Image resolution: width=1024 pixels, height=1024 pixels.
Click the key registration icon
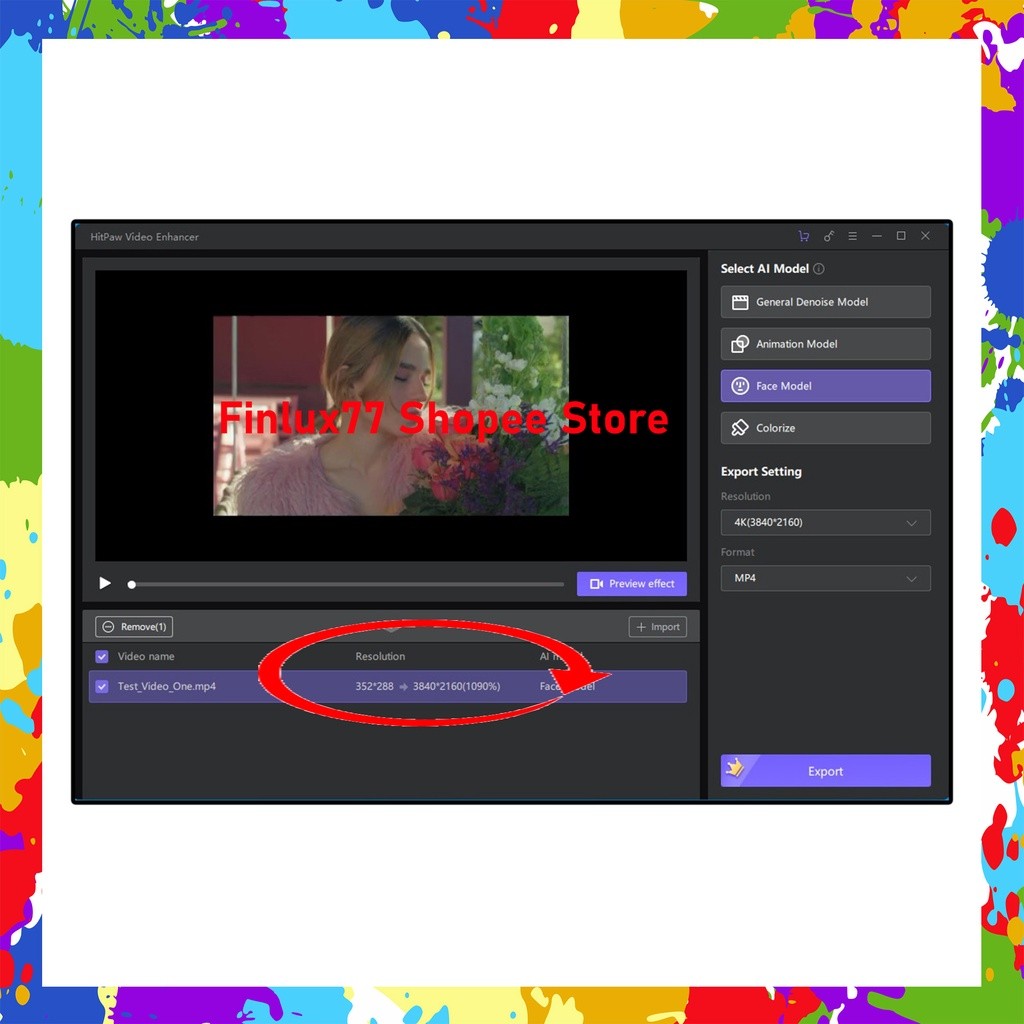point(828,236)
